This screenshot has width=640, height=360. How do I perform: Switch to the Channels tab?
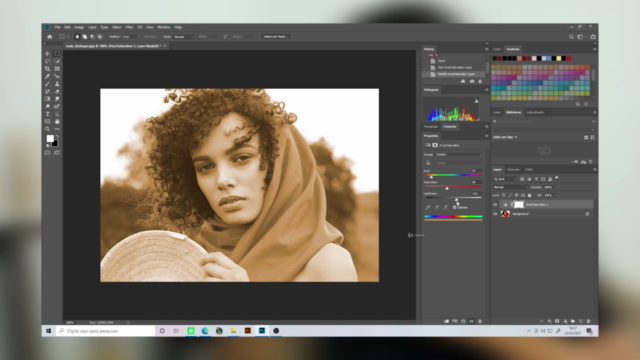(x=513, y=170)
